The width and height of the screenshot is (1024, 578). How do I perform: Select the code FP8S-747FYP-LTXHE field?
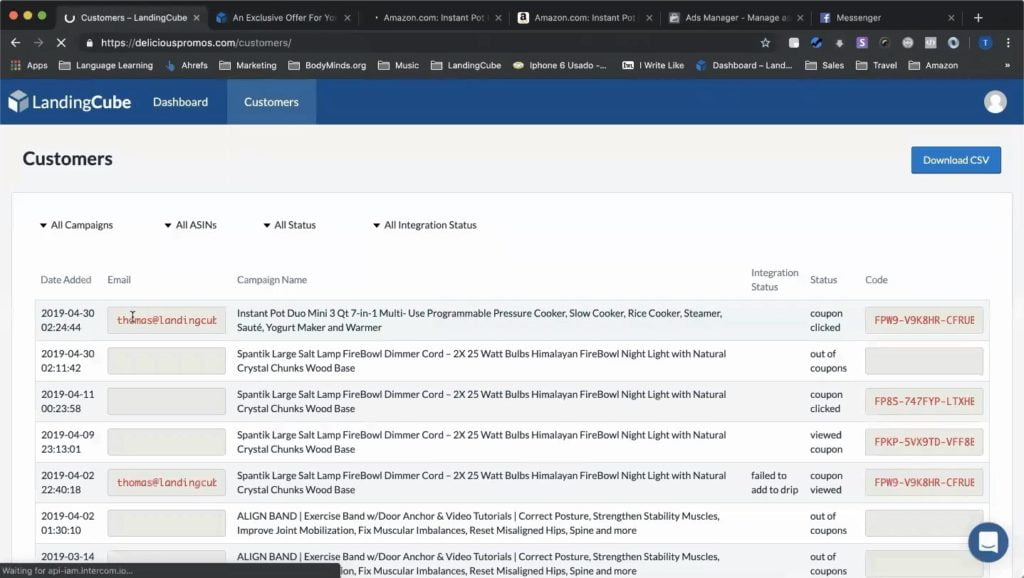924,401
